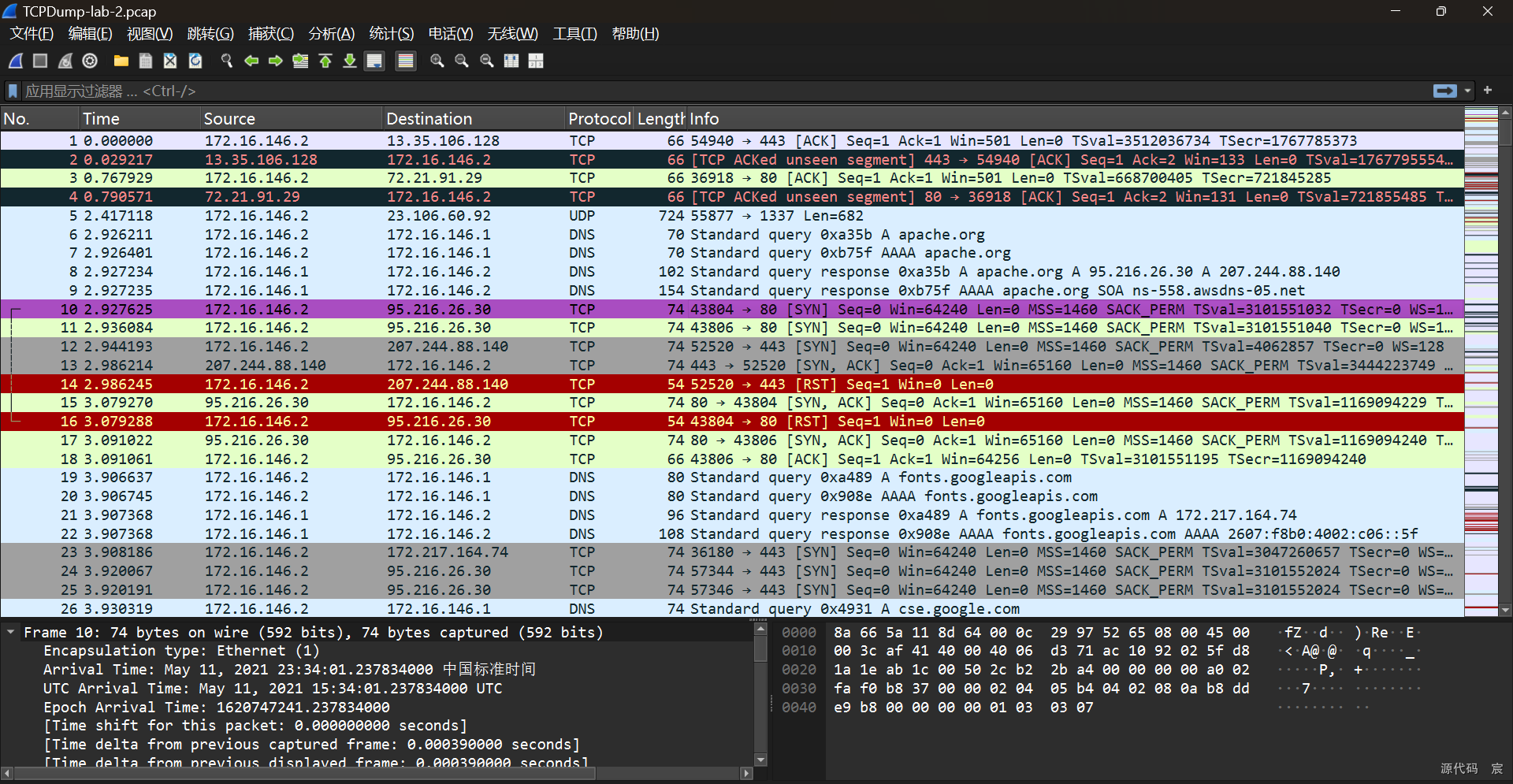
Task: Open the 统计(S) menu
Action: (392, 34)
